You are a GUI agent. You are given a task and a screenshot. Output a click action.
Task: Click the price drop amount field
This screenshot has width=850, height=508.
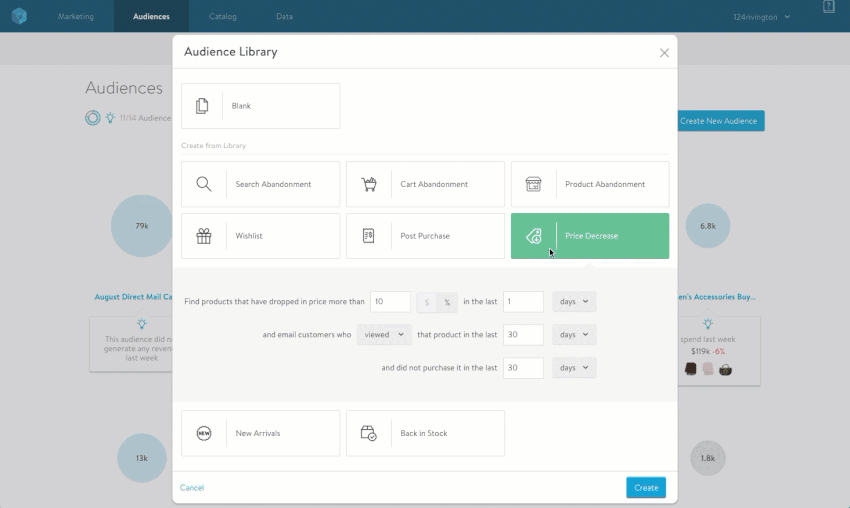click(390, 302)
